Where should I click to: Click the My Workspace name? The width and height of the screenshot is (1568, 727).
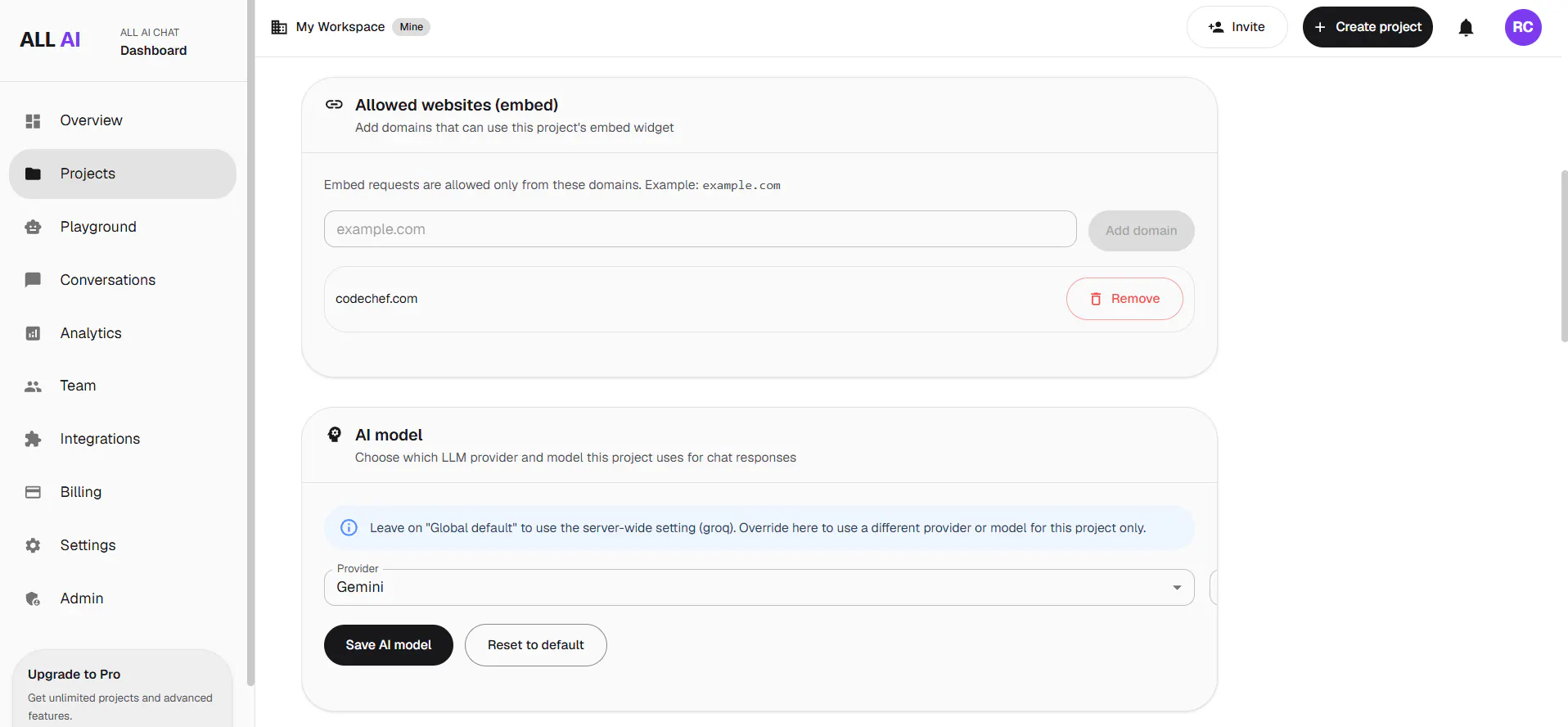click(340, 27)
